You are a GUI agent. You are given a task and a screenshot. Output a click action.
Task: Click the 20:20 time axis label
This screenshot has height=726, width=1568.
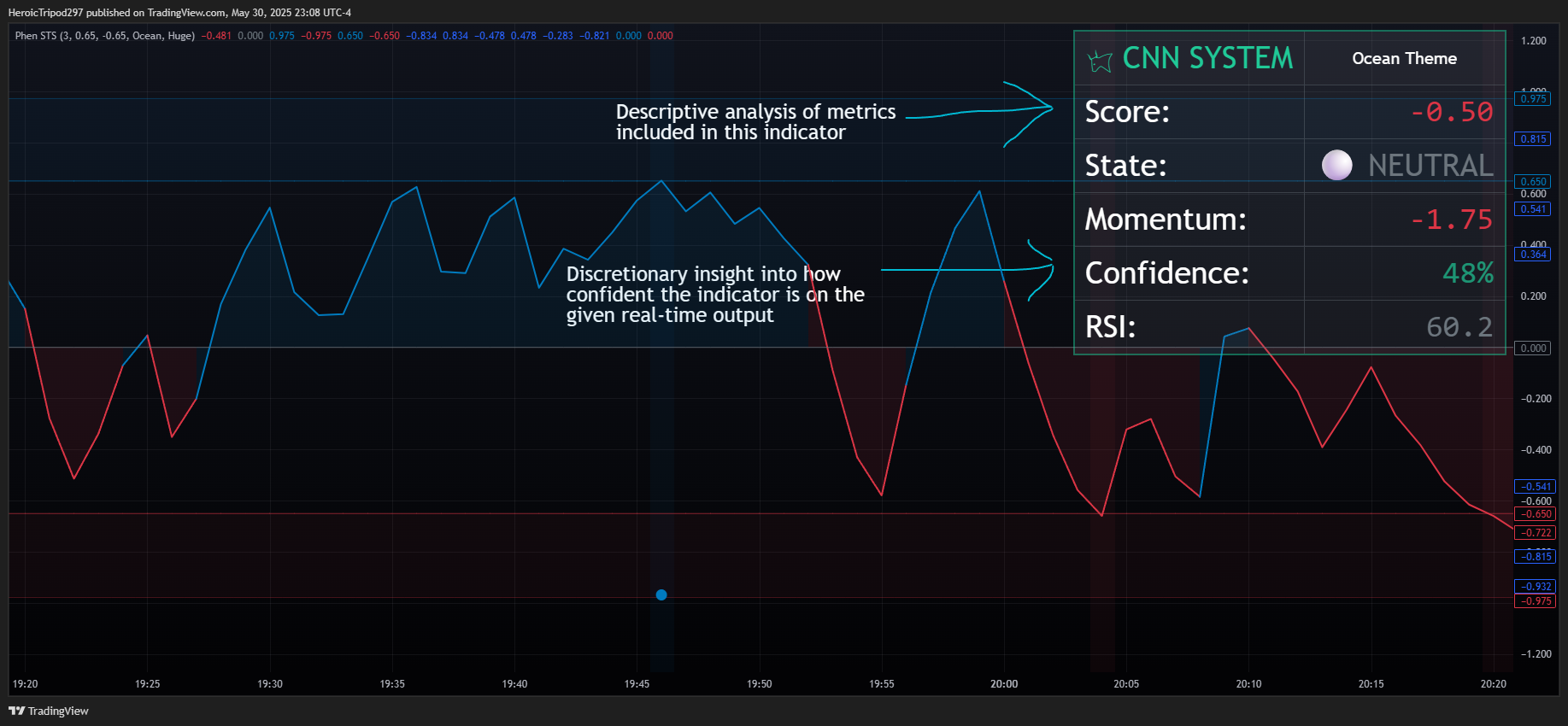tap(1494, 684)
